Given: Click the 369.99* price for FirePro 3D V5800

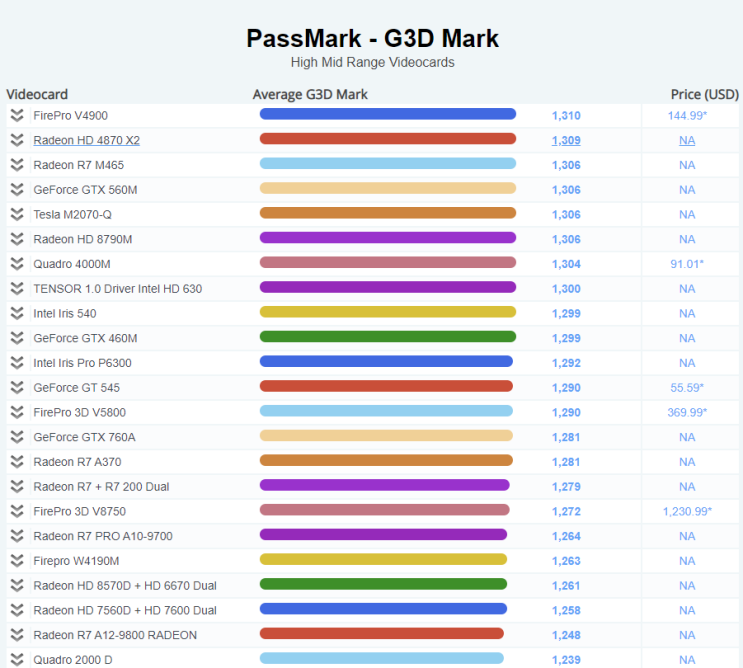Looking at the screenshot, I should pos(687,412).
